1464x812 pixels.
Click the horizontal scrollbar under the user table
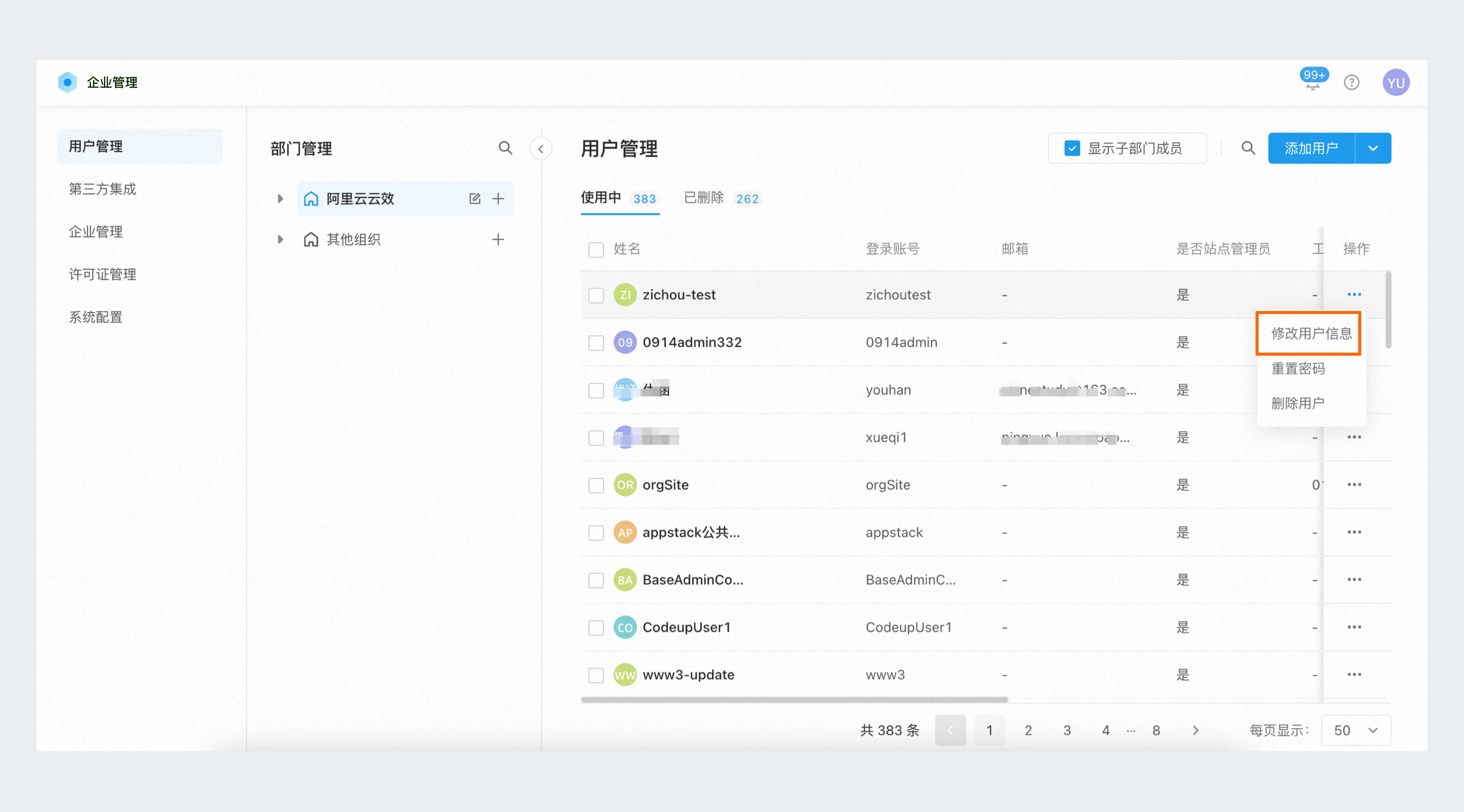click(794, 700)
